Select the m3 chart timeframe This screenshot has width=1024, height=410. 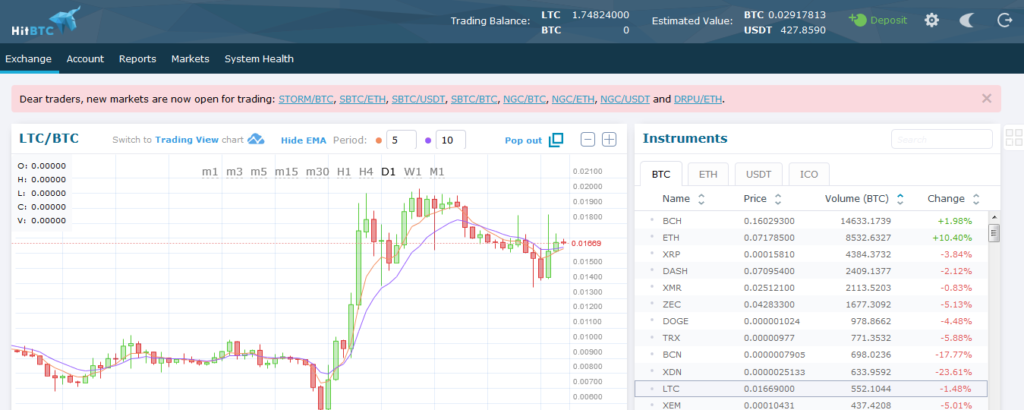click(x=234, y=172)
